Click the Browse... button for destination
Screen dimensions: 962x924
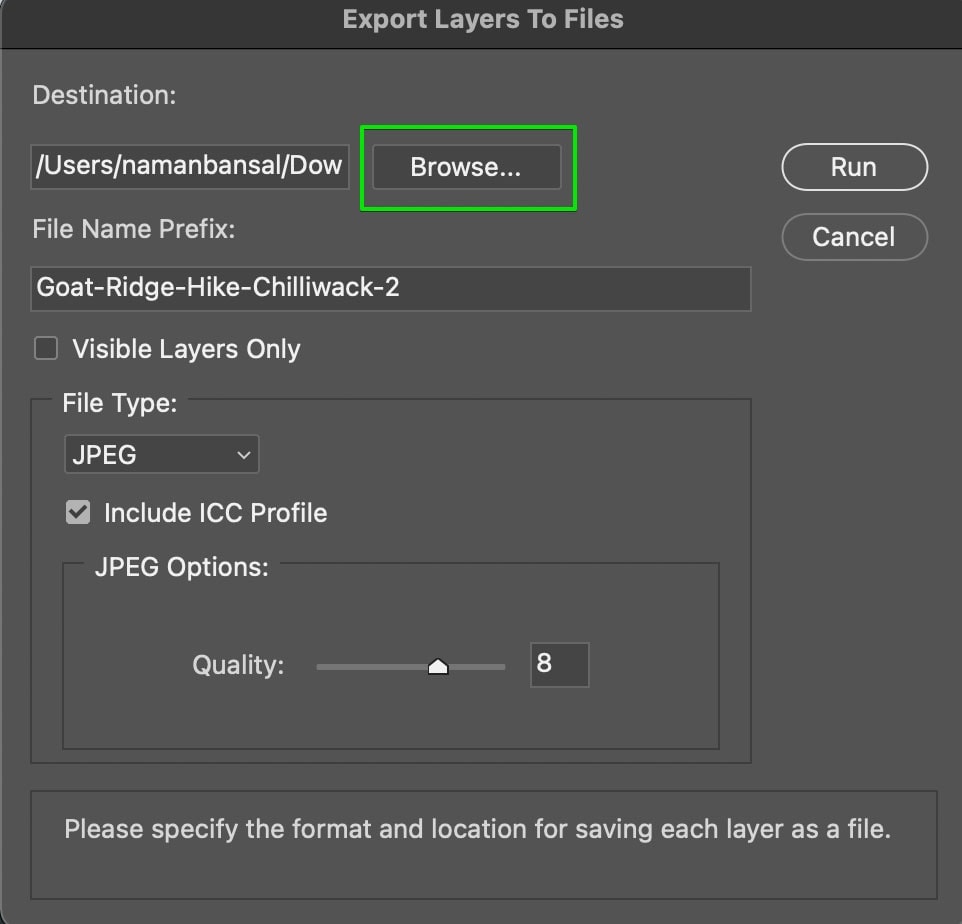point(466,167)
